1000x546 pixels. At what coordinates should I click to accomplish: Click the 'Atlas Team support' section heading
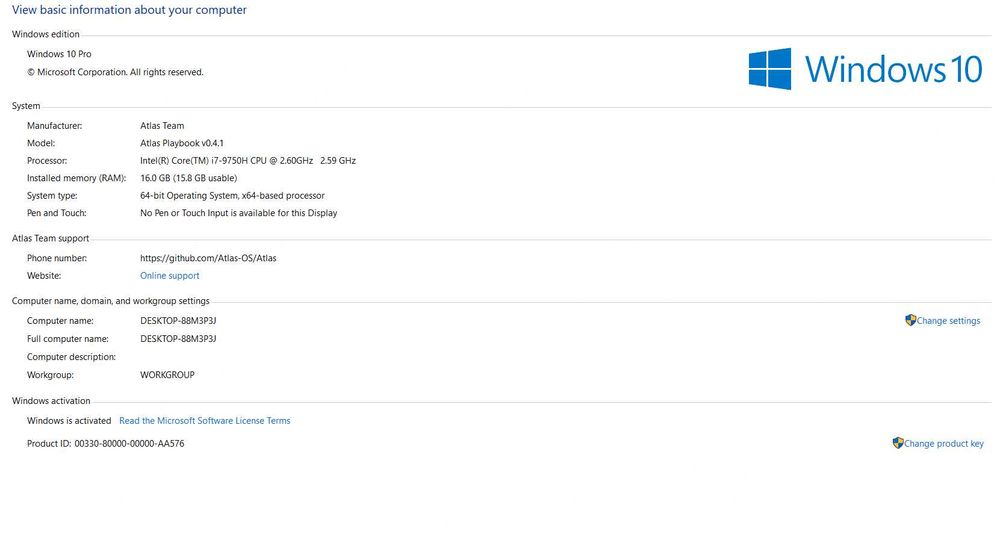point(50,239)
